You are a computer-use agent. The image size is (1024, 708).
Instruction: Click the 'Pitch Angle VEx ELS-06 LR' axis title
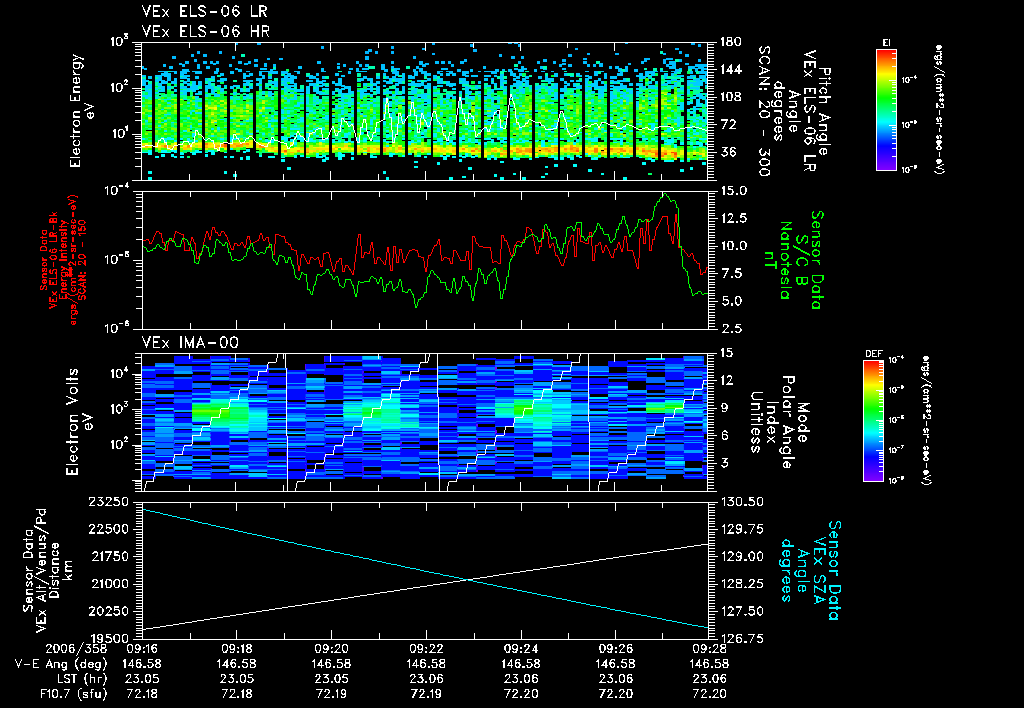click(x=818, y=111)
